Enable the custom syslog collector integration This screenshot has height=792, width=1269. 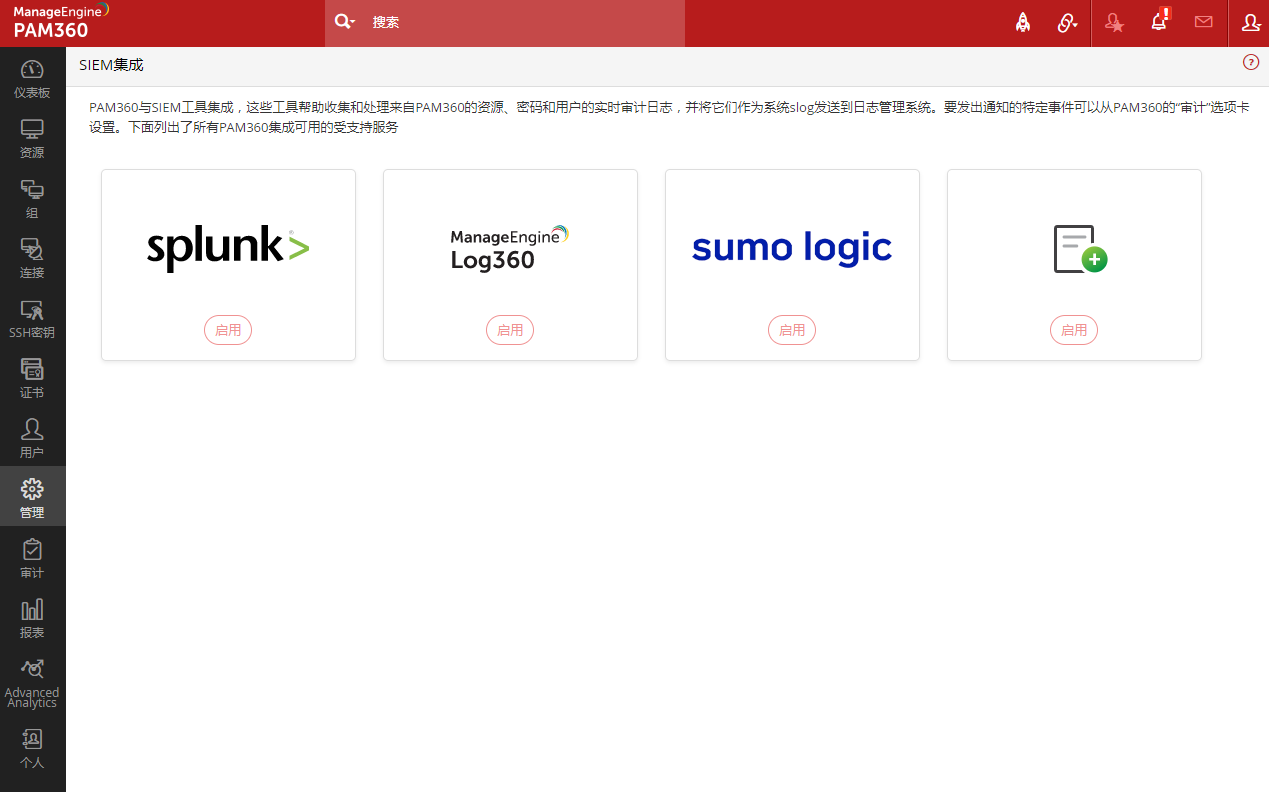point(1074,330)
